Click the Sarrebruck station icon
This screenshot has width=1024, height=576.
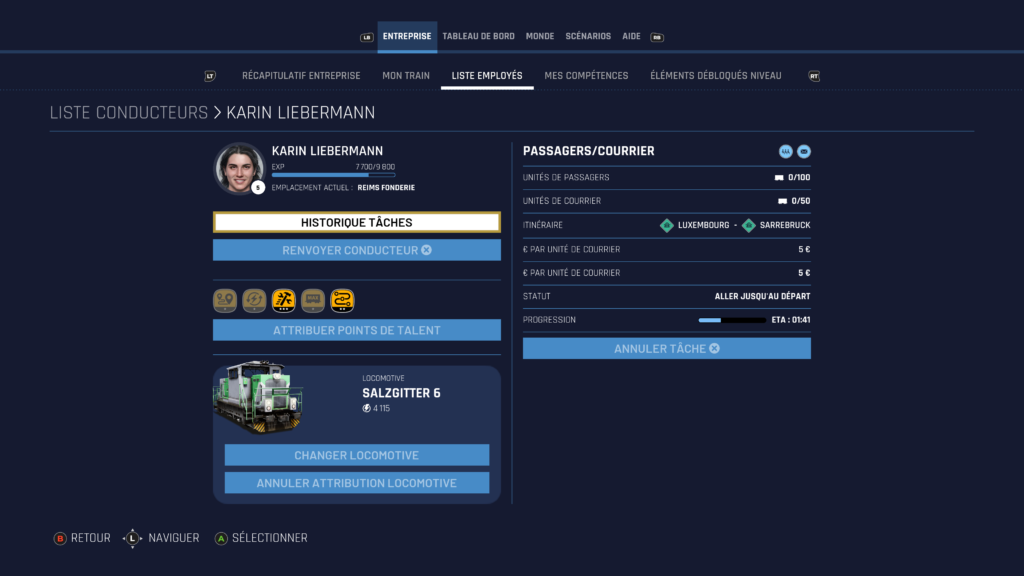[x=748, y=225]
